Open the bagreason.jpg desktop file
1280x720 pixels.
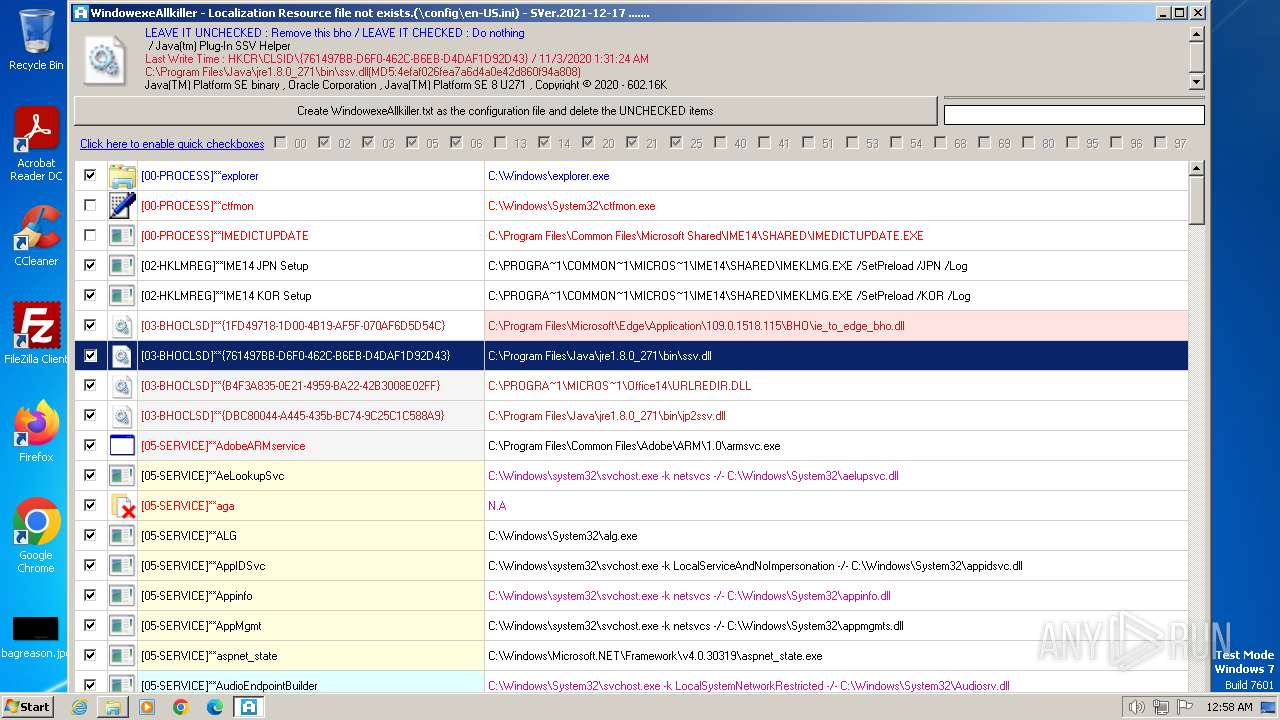coord(35,637)
